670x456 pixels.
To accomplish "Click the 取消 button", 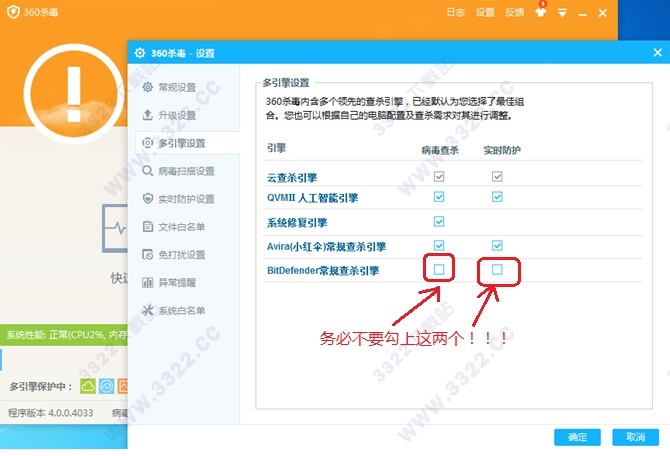I will pyautogui.click(x=635, y=437).
